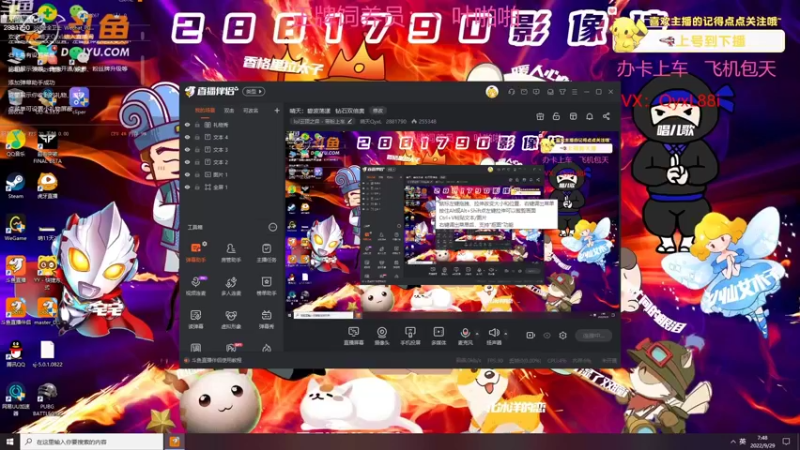Click the gift box icon above the preview
The image size is (800, 450).
(x=540, y=116)
